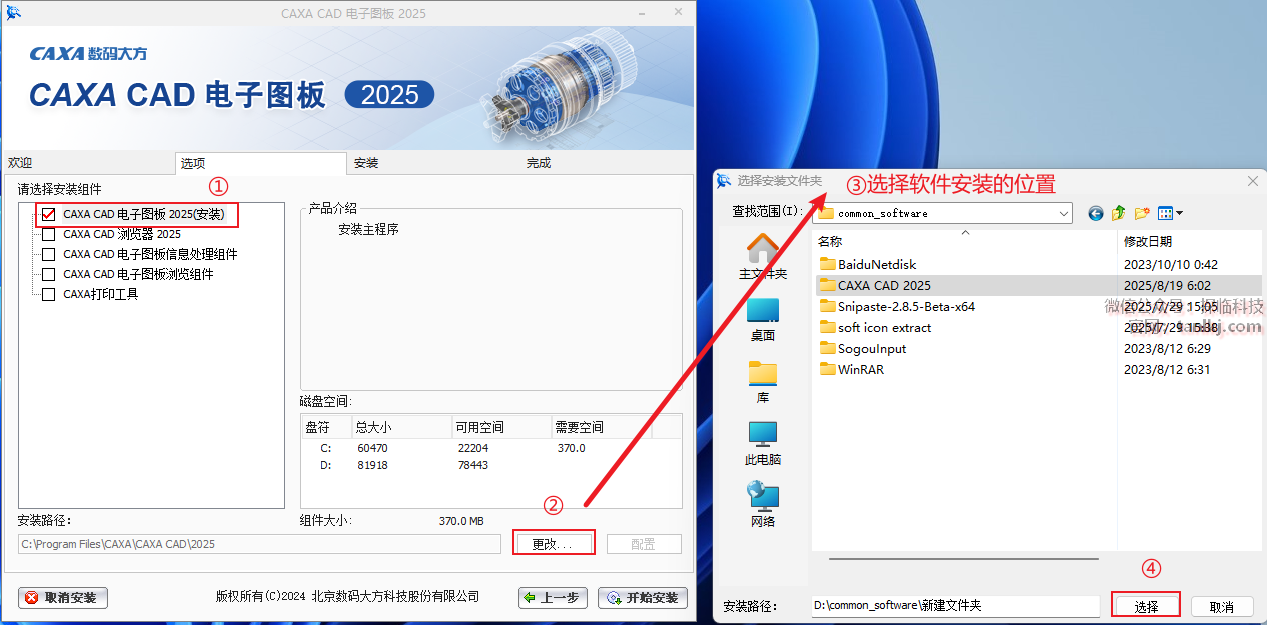The image size is (1267, 625).
Task: Click the back navigation arrow icon
Action: pyautogui.click(x=1096, y=213)
